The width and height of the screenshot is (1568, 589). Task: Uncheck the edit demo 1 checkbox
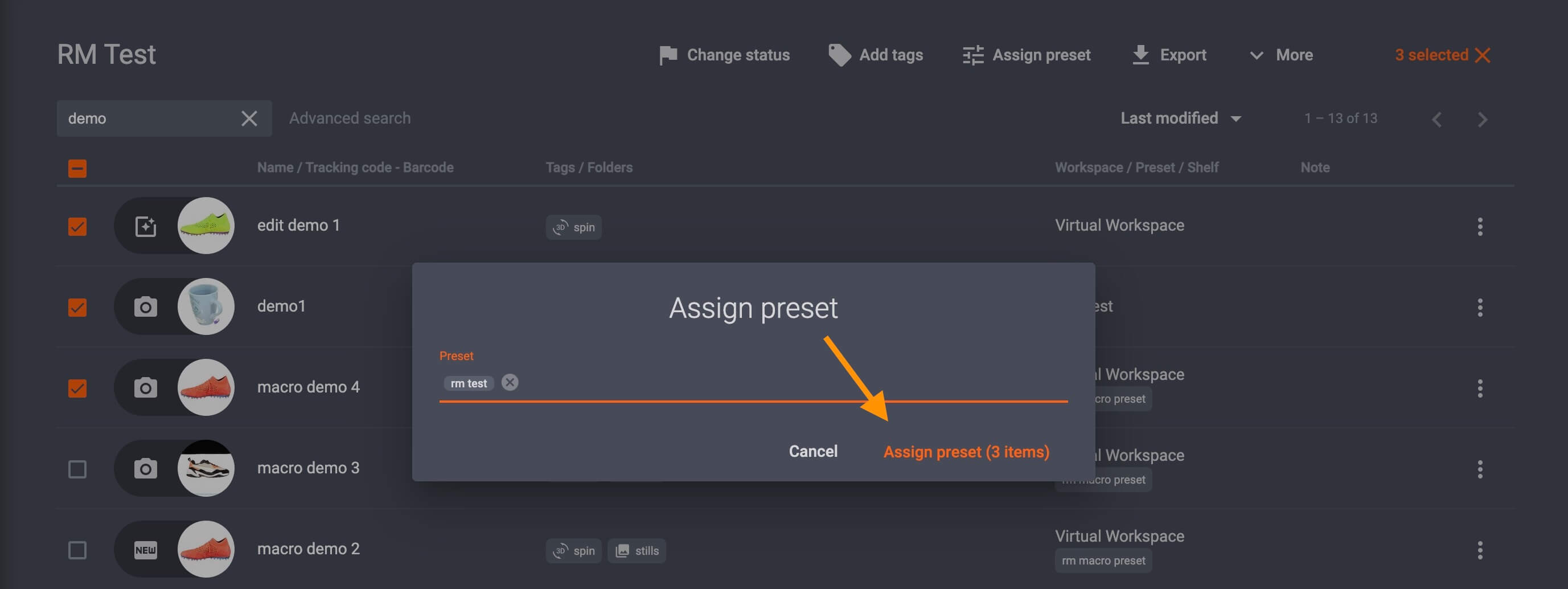click(77, 226)
